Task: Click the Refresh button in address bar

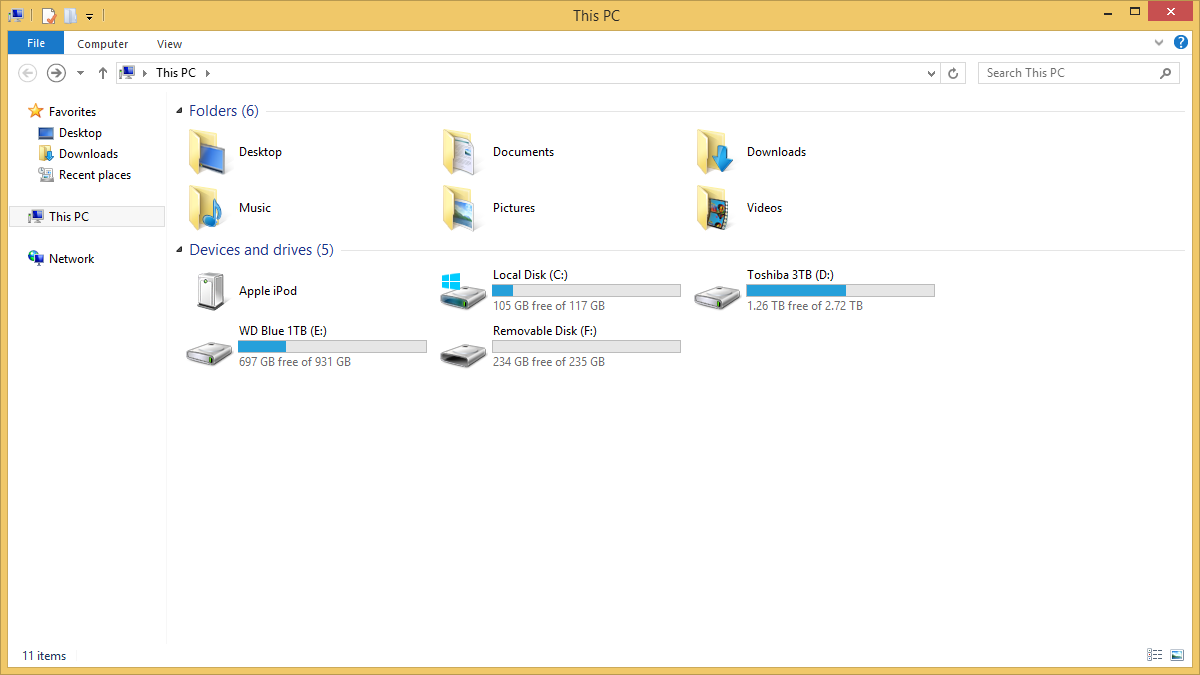Action: (953, 73)
